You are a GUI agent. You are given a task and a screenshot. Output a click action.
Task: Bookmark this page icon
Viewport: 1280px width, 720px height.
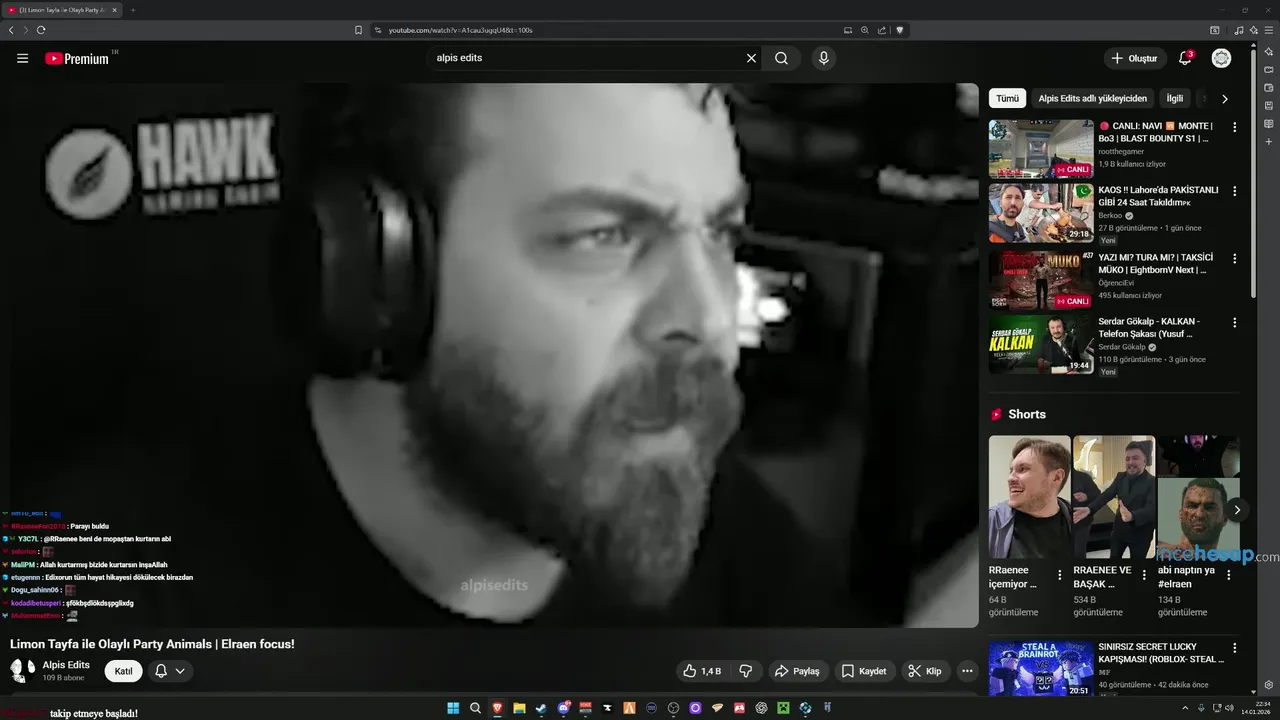click(x=358, y=30)
